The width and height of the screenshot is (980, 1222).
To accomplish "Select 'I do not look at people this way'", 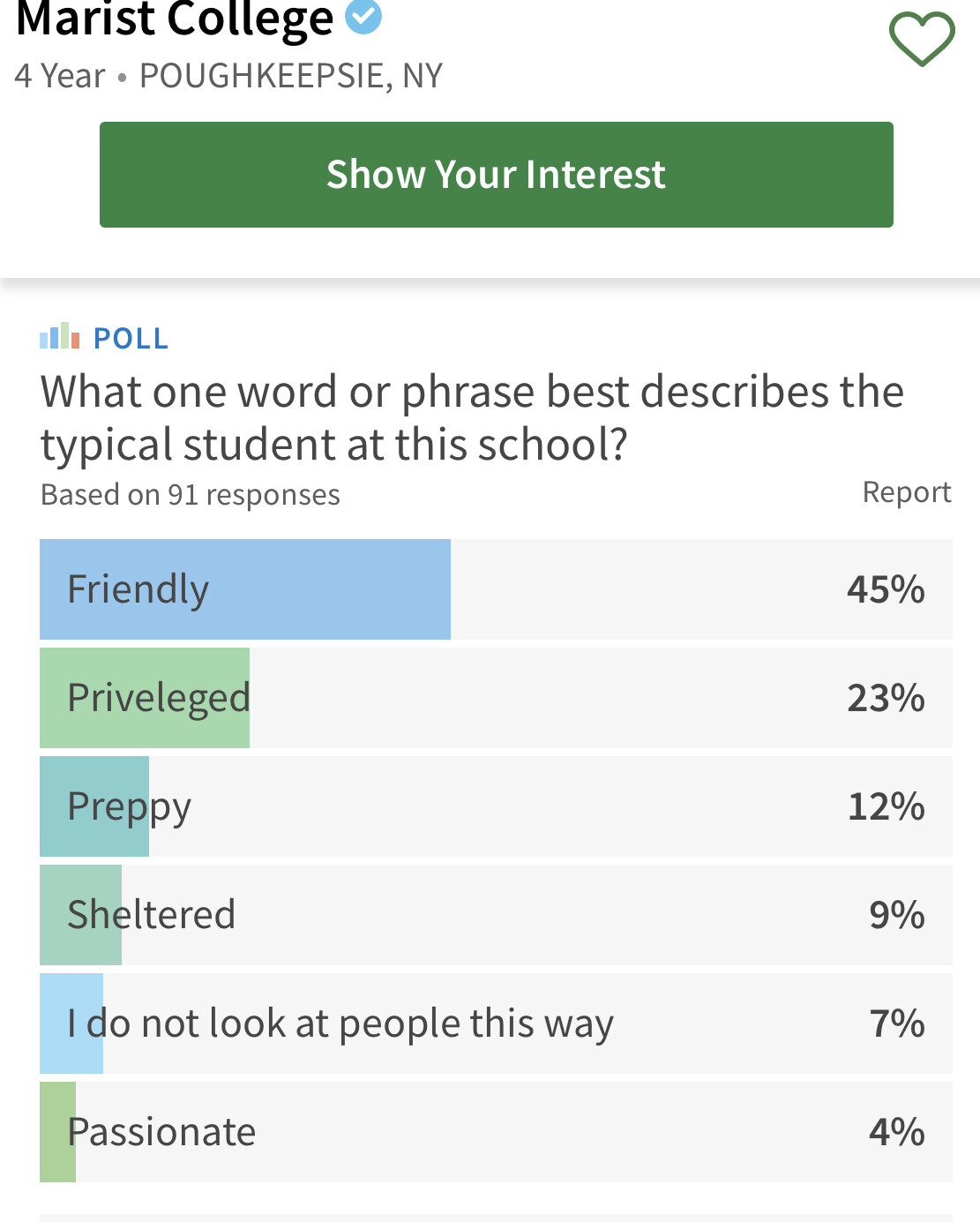I will tap(496, 1023).
